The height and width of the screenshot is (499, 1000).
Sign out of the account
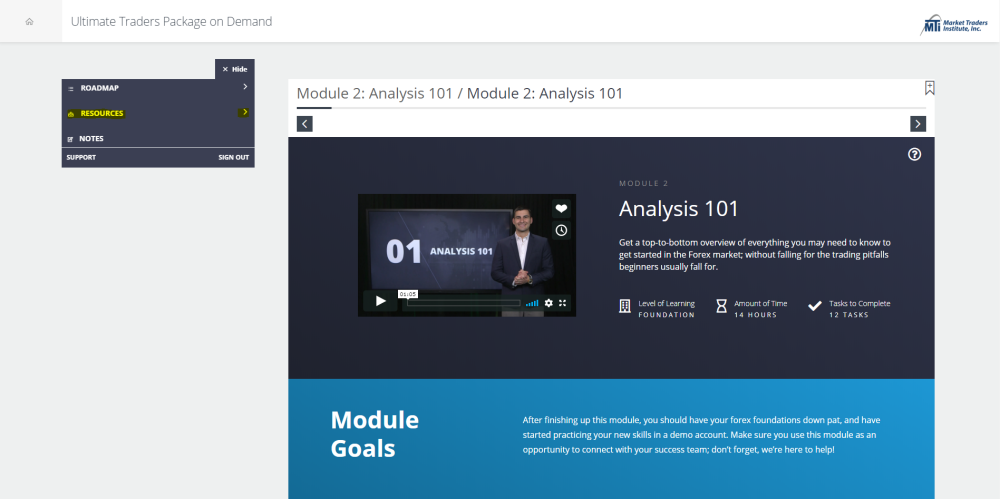click(233, 158)
